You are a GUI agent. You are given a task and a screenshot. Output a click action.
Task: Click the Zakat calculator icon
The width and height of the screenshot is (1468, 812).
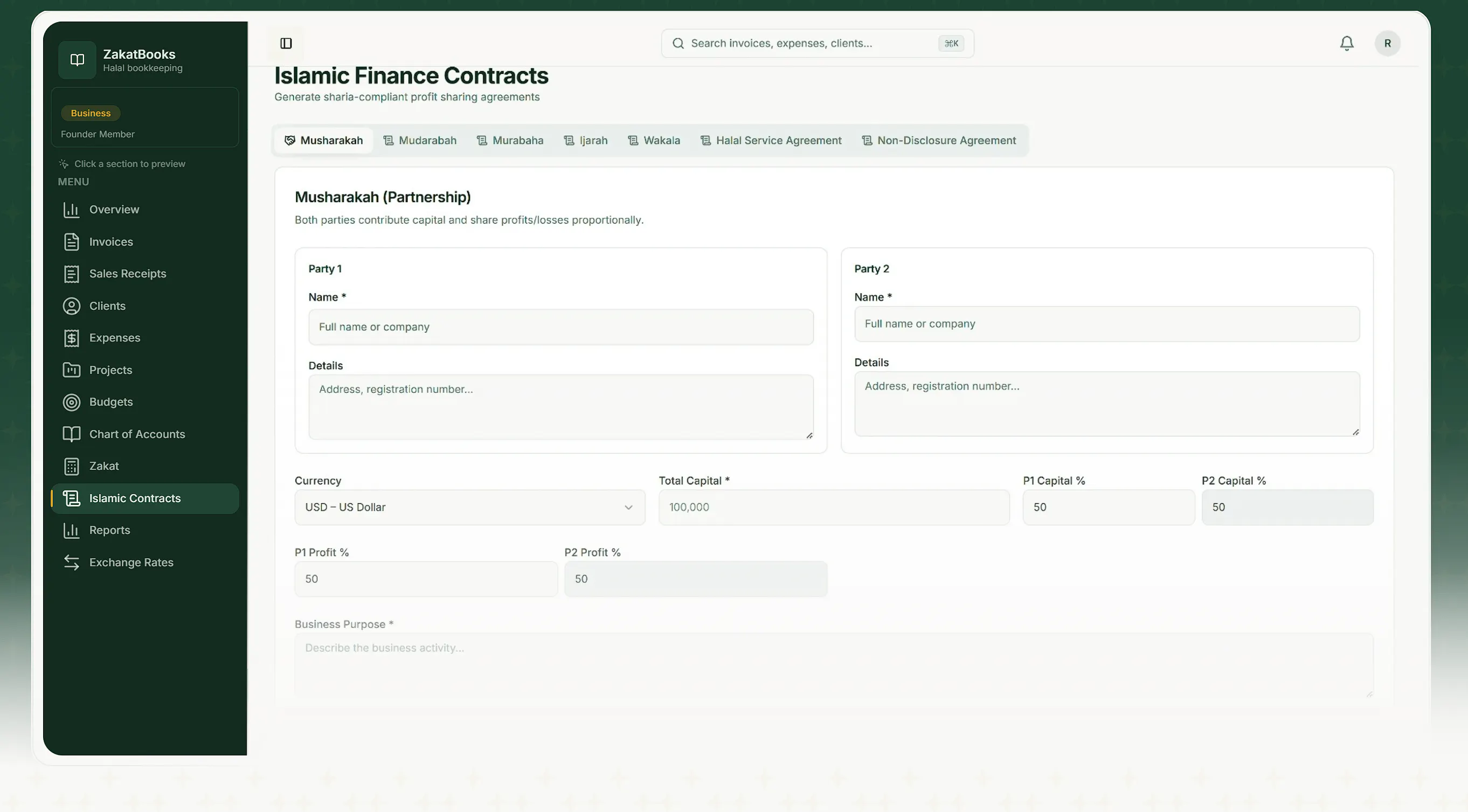tap(71, 466)
